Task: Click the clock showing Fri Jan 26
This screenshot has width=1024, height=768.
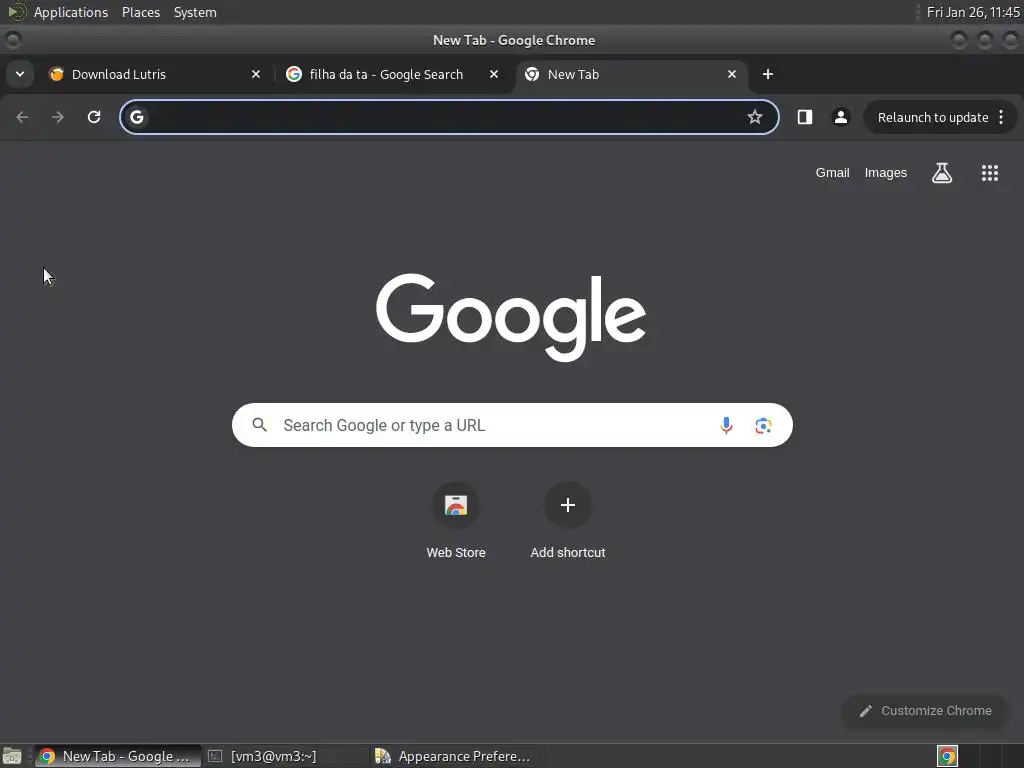Action: (x=972, y=12)
